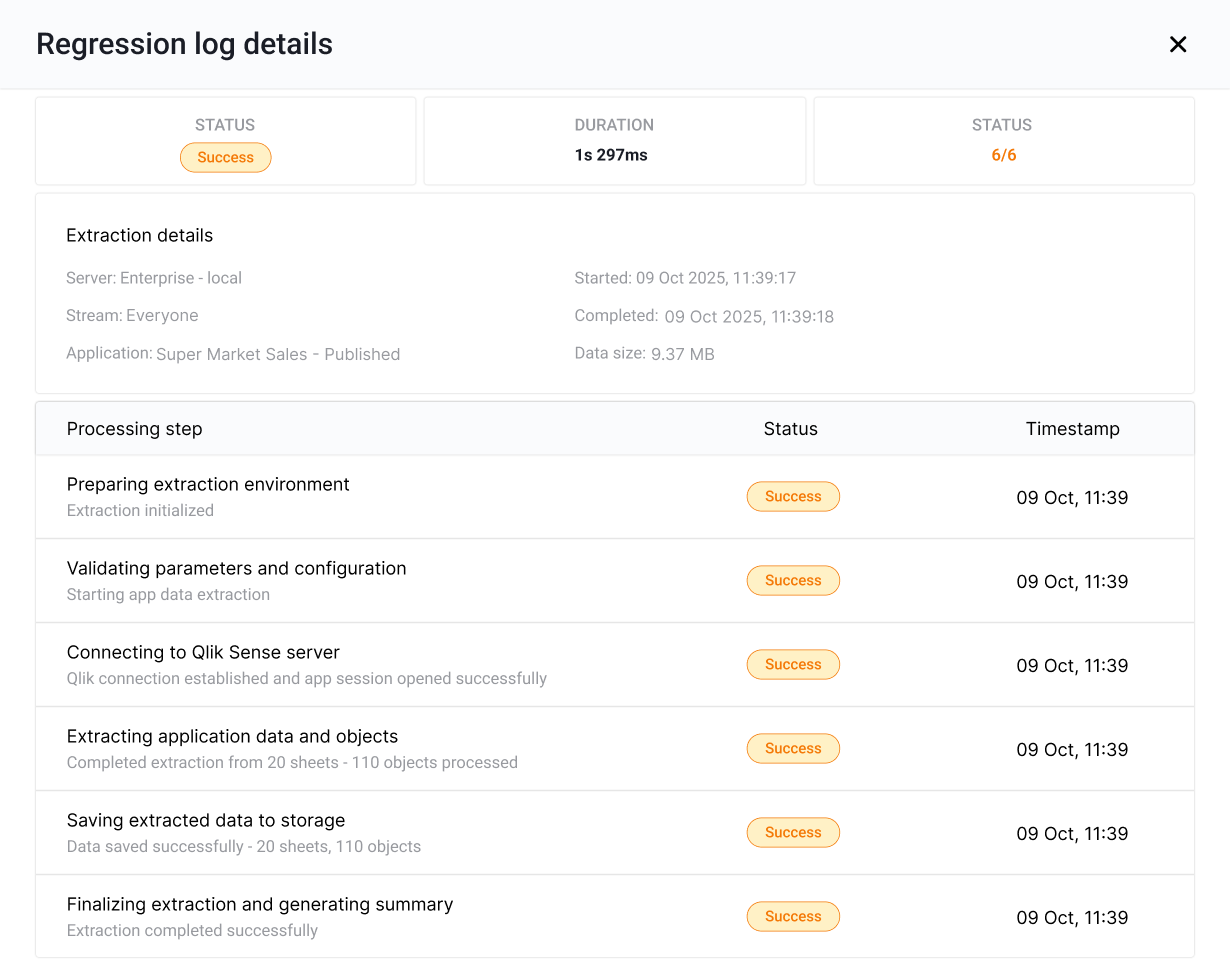Click the orange 6/6 status indicator
The width and height of the screenshot is (1230, 972).
coord(1002,155)
